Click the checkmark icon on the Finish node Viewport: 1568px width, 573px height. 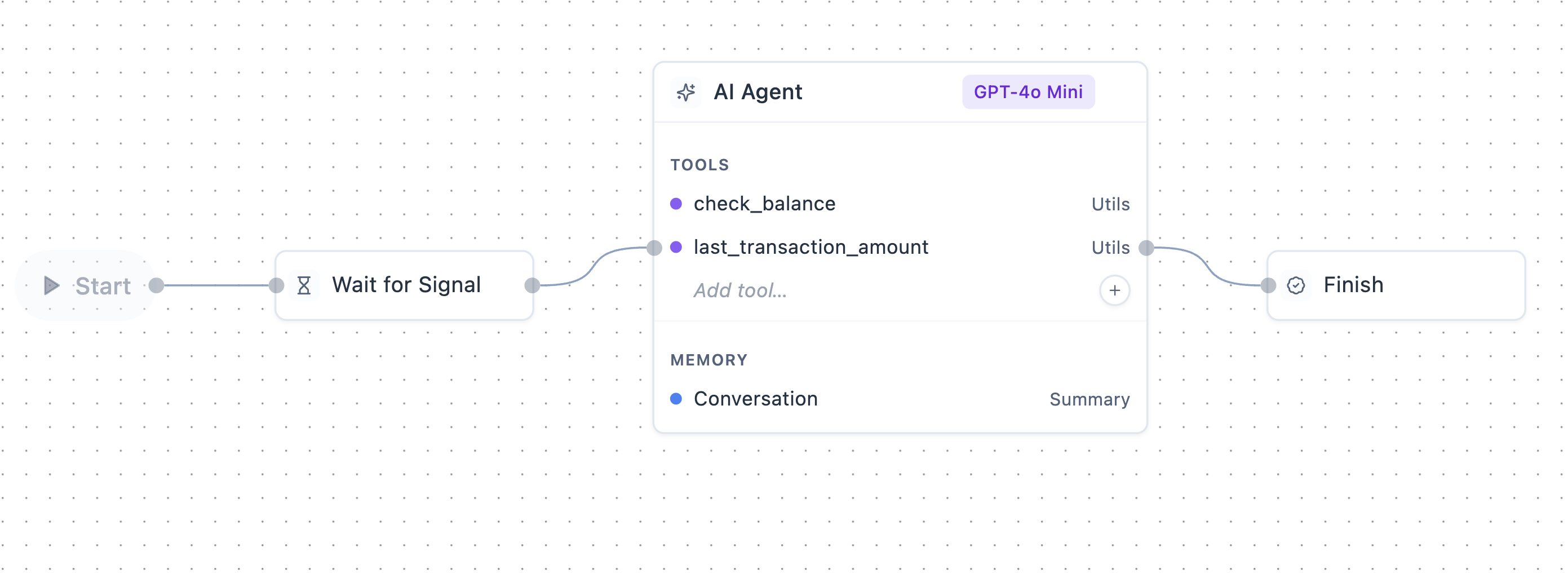click(1296, 284)
